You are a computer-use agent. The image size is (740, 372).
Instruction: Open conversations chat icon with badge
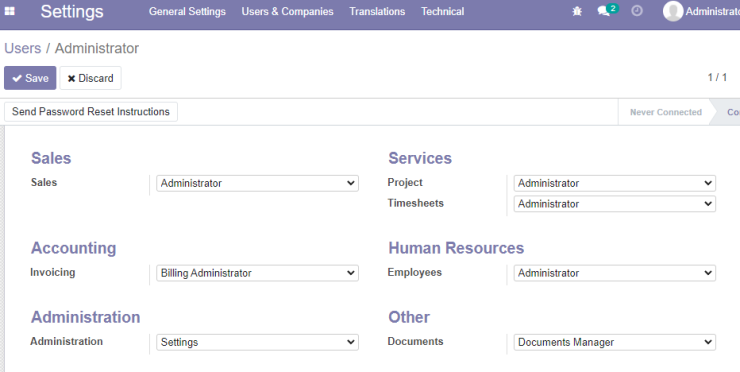pyautogui.click(x=607, y=10)
